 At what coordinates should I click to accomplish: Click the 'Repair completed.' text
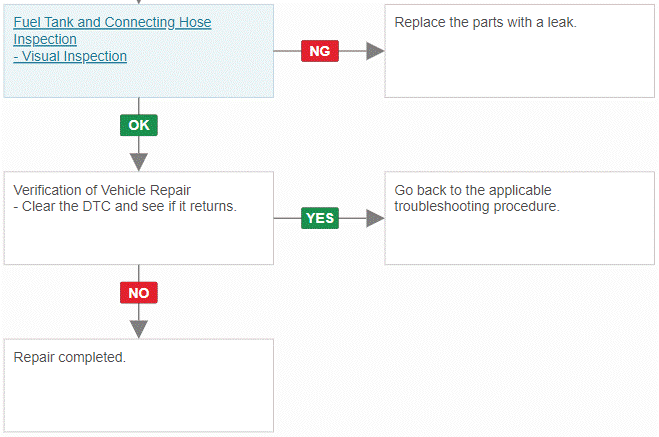70,357
